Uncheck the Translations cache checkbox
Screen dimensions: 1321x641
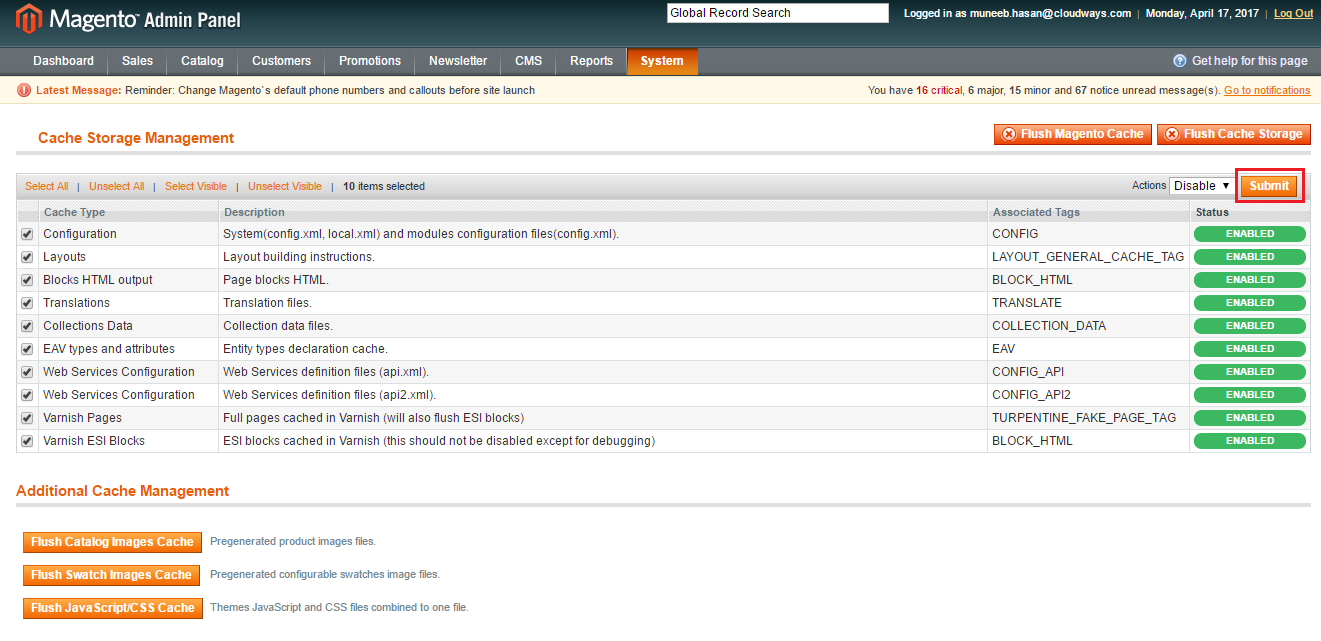(x=27, y=303)
